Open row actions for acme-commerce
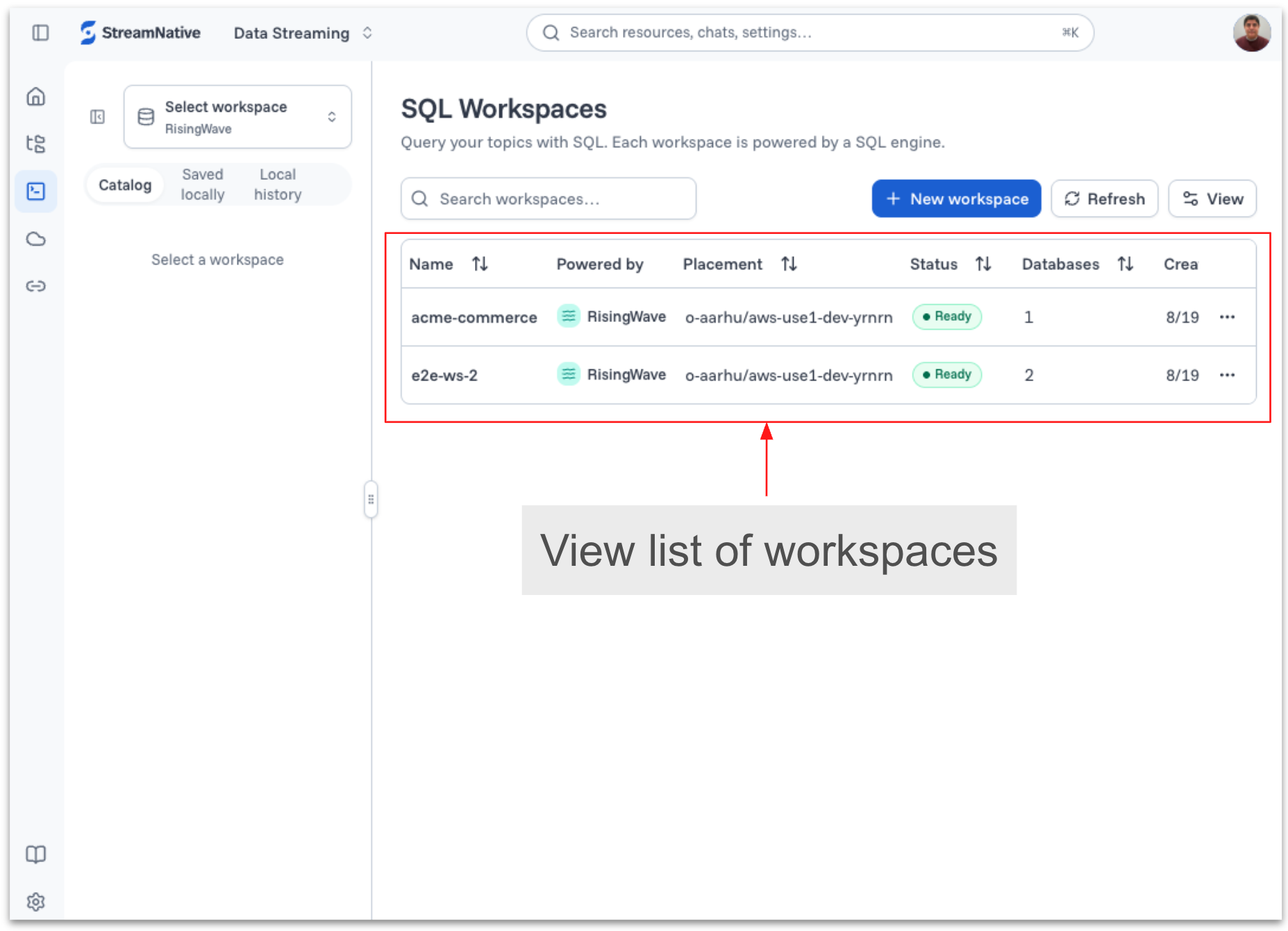 pyautogui.click(x=1228, y=317)
